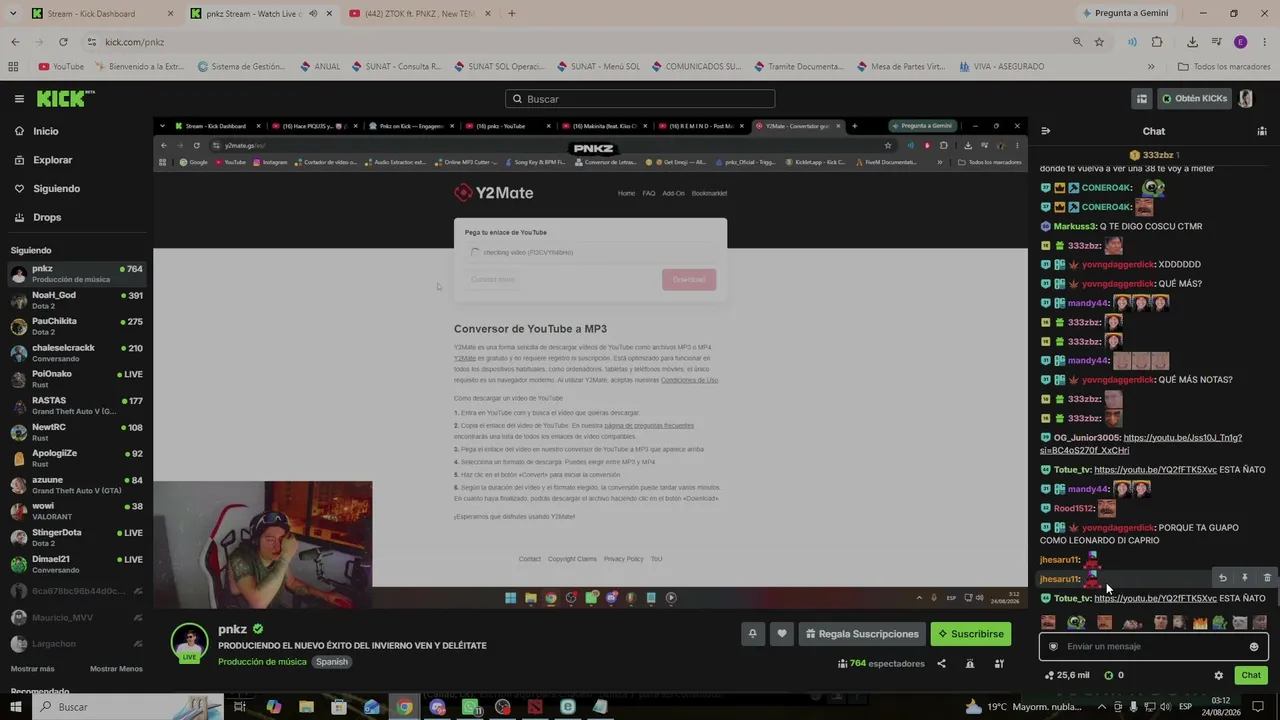Open the browser extensions puzzle icon
Screen dimensions: 1280x720
1157,42
